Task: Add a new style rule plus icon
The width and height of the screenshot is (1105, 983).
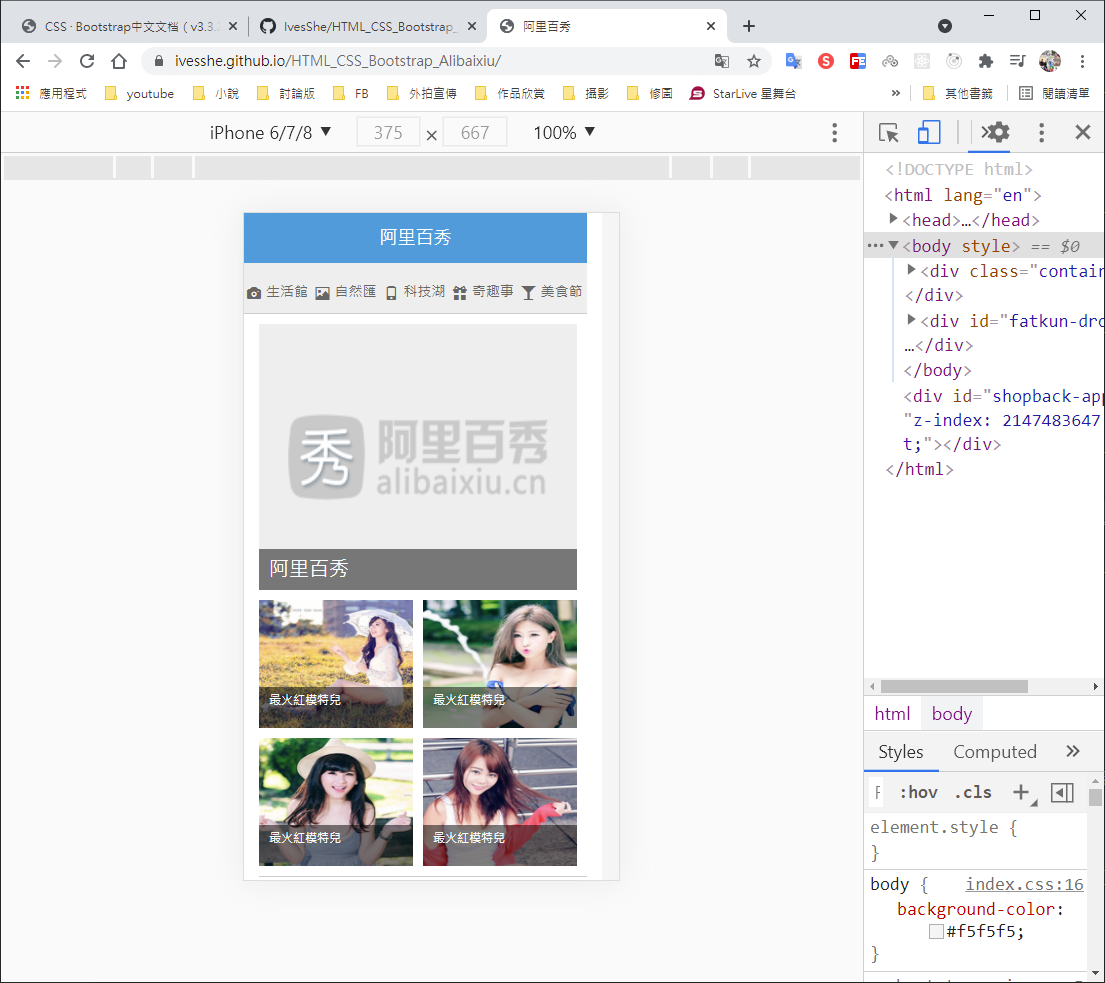Action: [1020, 793]
